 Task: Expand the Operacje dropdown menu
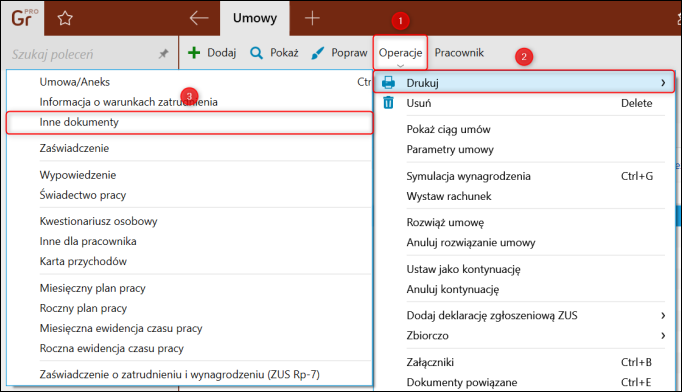coord(400,53)
